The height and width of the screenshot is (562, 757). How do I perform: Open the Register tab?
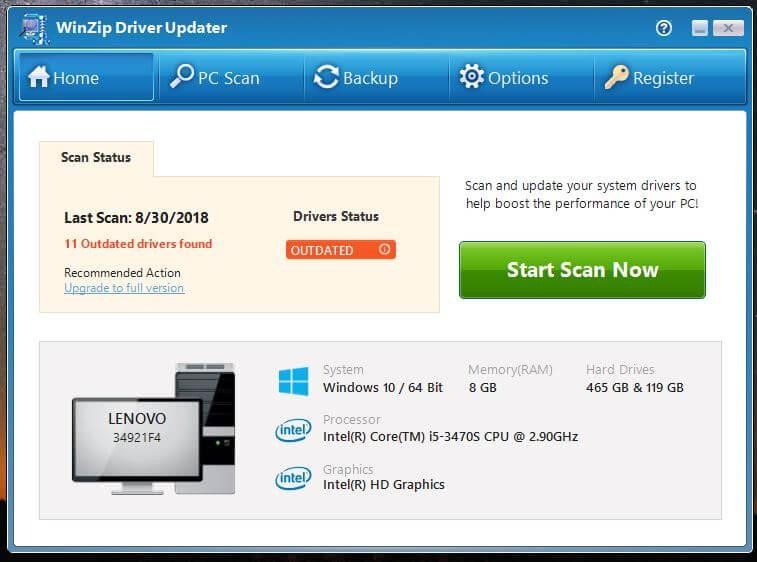pos(669,77)
